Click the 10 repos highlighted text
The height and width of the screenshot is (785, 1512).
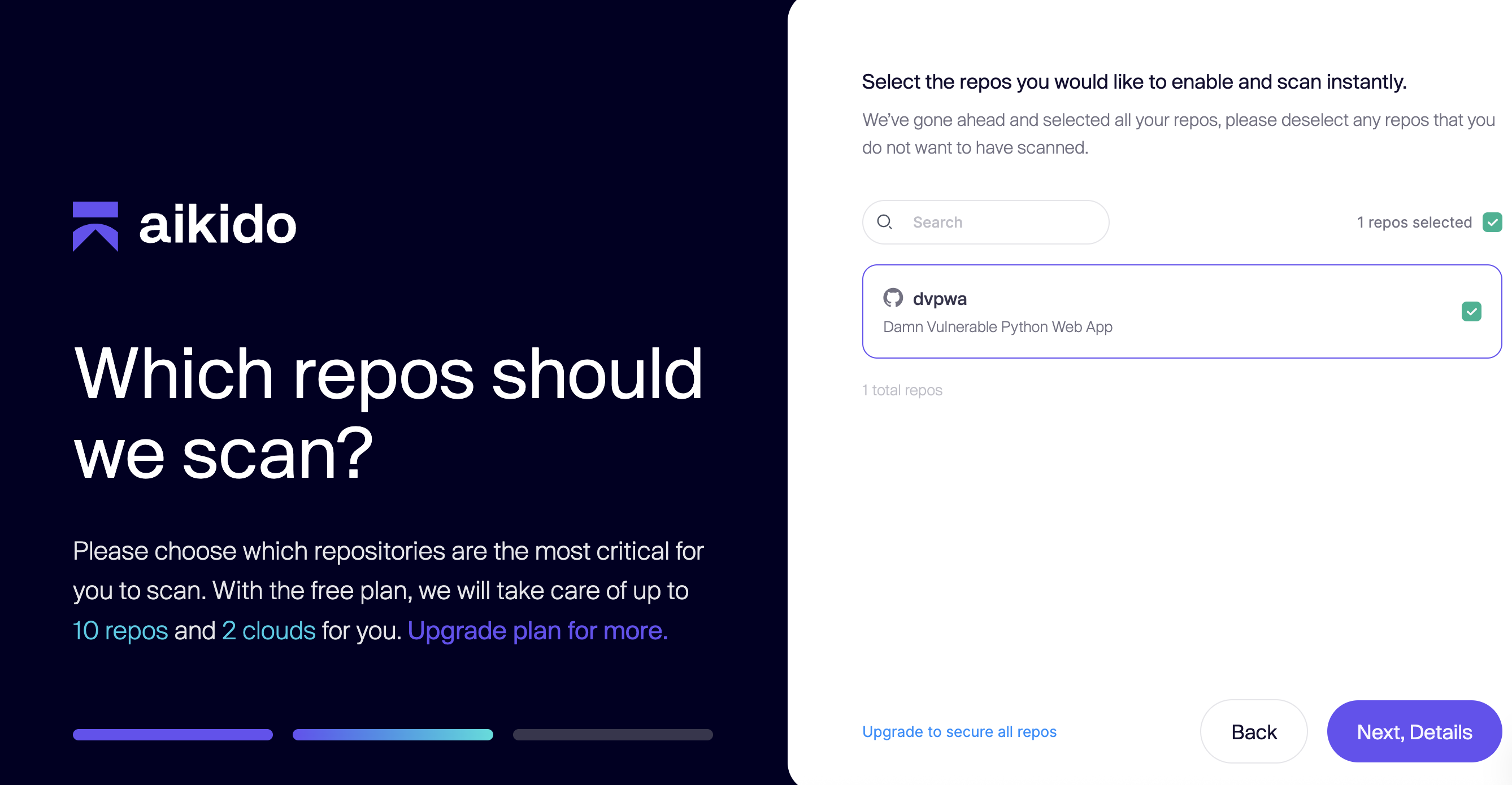(x=120, y=631)
